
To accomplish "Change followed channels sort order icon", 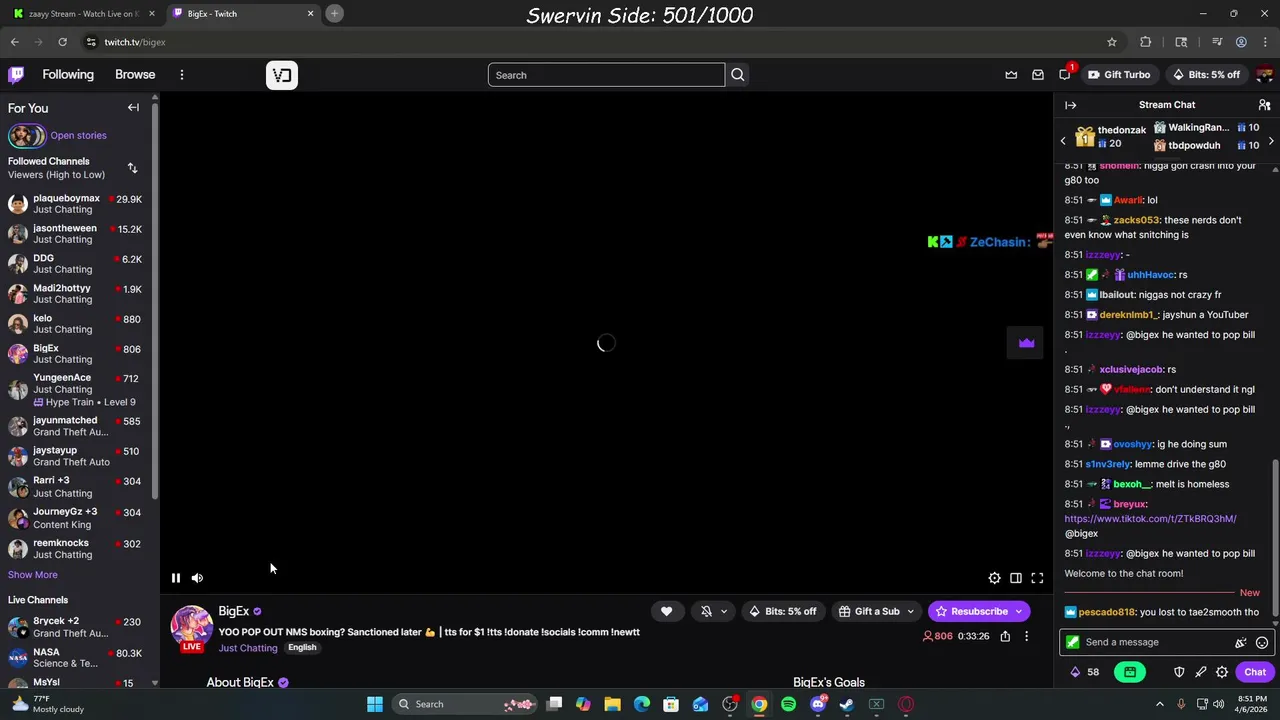I will pos(132,168).
